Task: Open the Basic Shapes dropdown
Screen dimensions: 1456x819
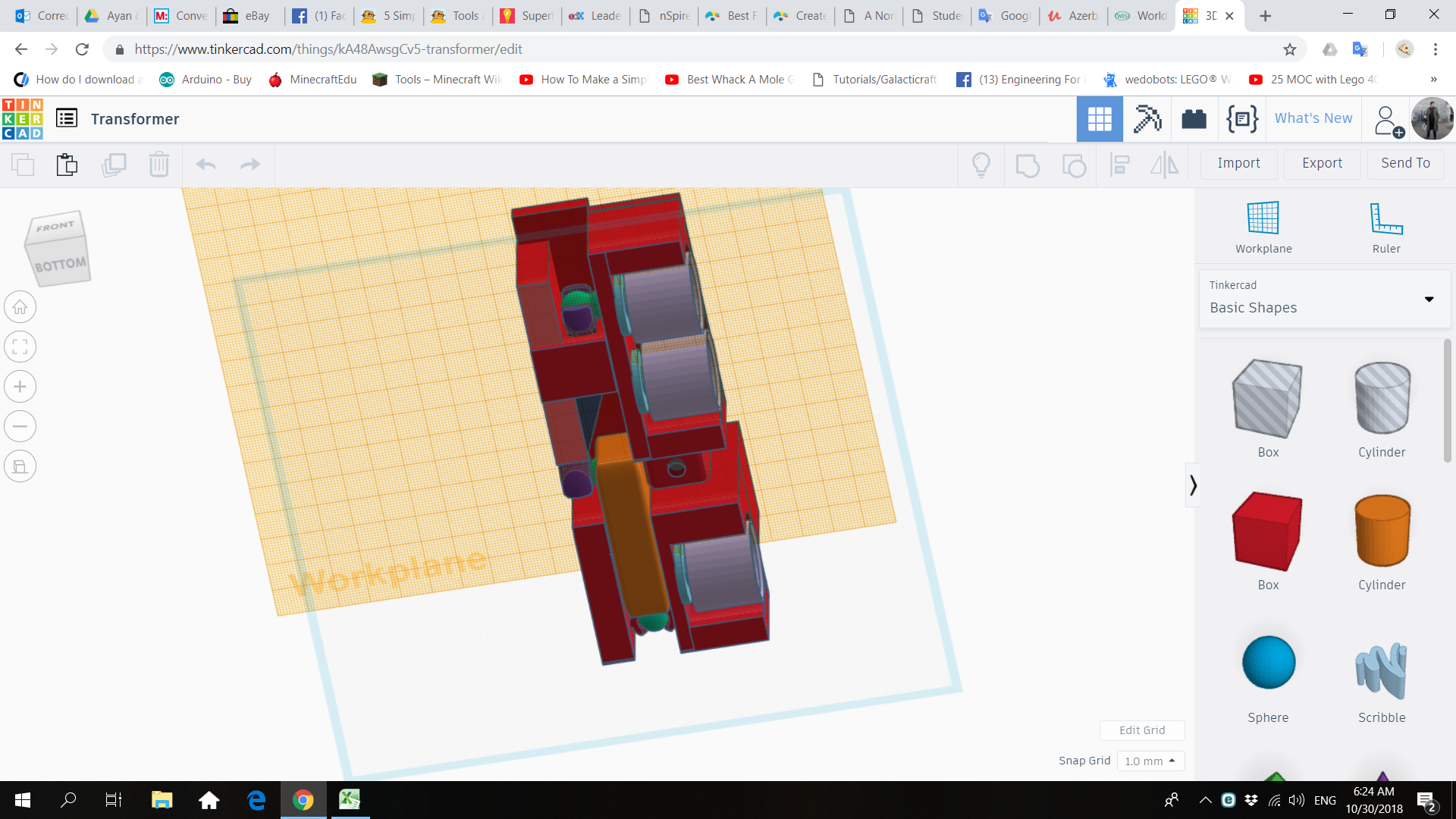Action: [1324, 299]
